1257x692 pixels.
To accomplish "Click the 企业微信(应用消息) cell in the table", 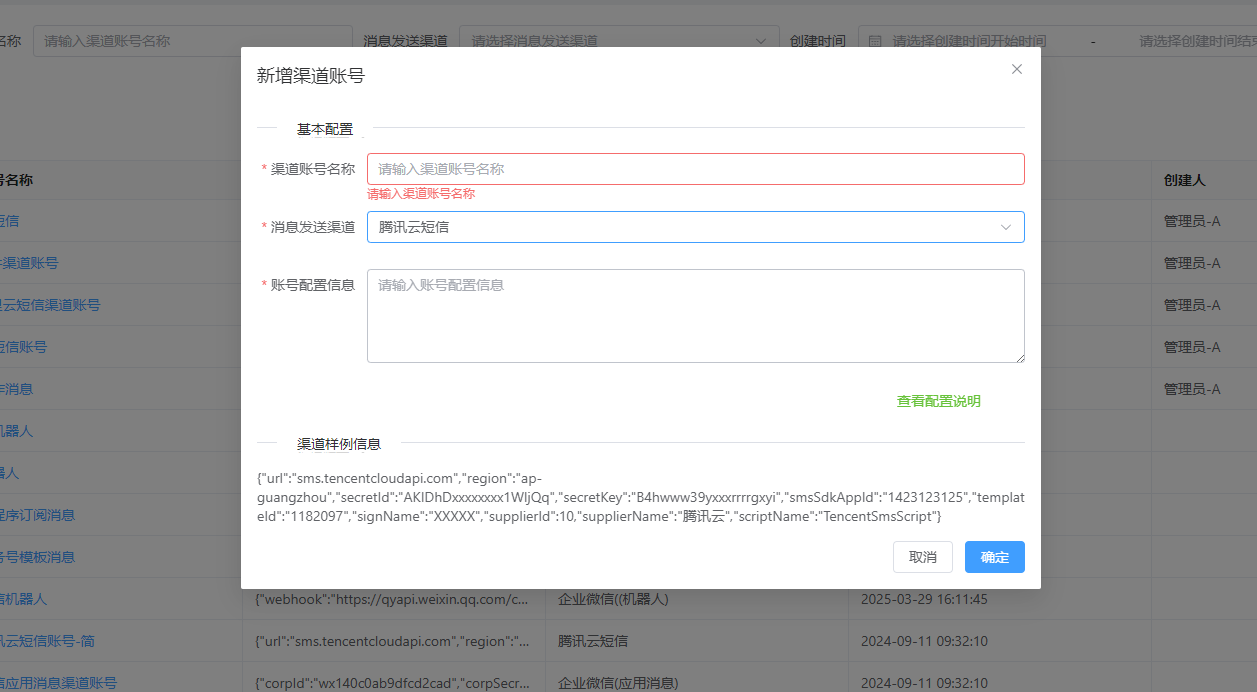I will [618, 683].
